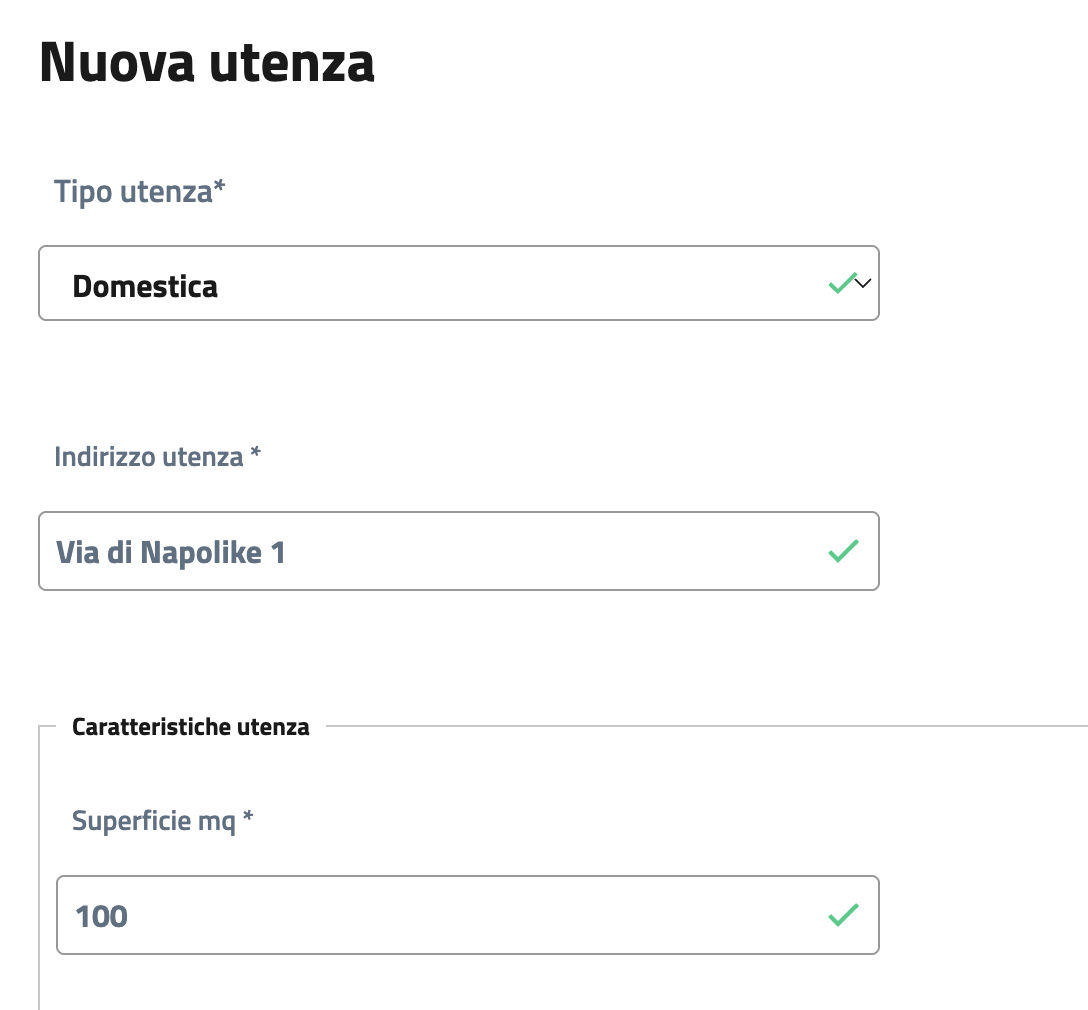Click the 'Superficie mq *' label
This screenshot has width=1088, height=1010.
162,821
